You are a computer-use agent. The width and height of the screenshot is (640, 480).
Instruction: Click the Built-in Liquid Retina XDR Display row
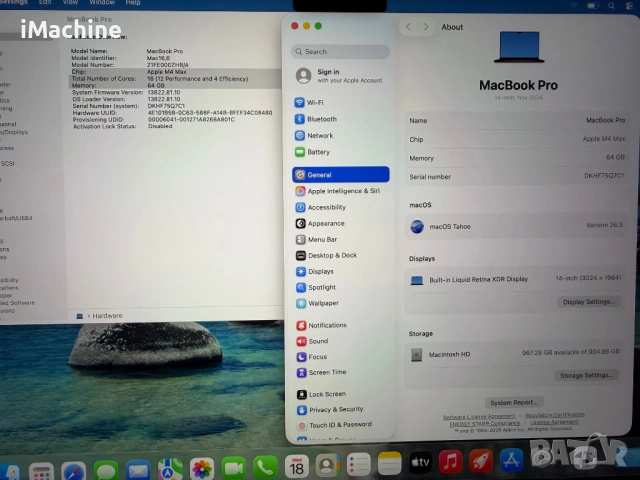516,279
